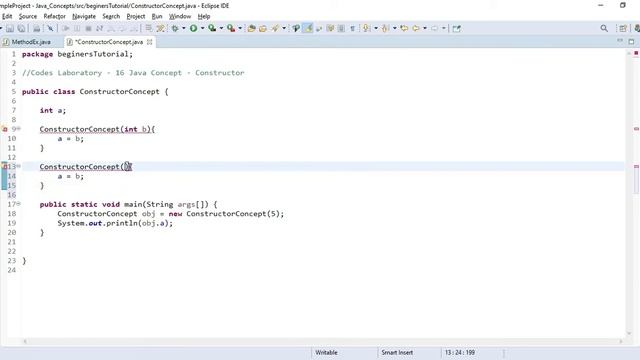Image resolution: width=640 pixels, height=360 pixels.
Task: Toggle Use Step Filters
Action: pos(160,28)
